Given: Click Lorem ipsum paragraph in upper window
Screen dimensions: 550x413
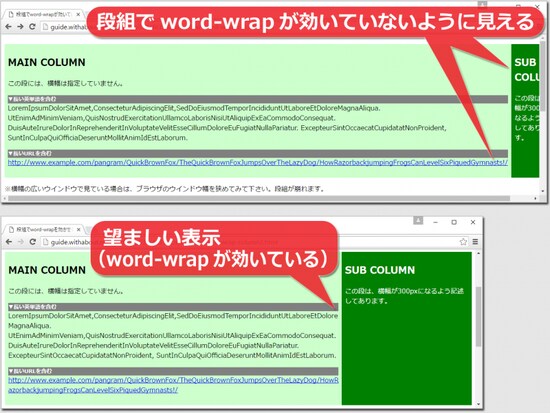Looking at the screenshot, I should 227,123.
